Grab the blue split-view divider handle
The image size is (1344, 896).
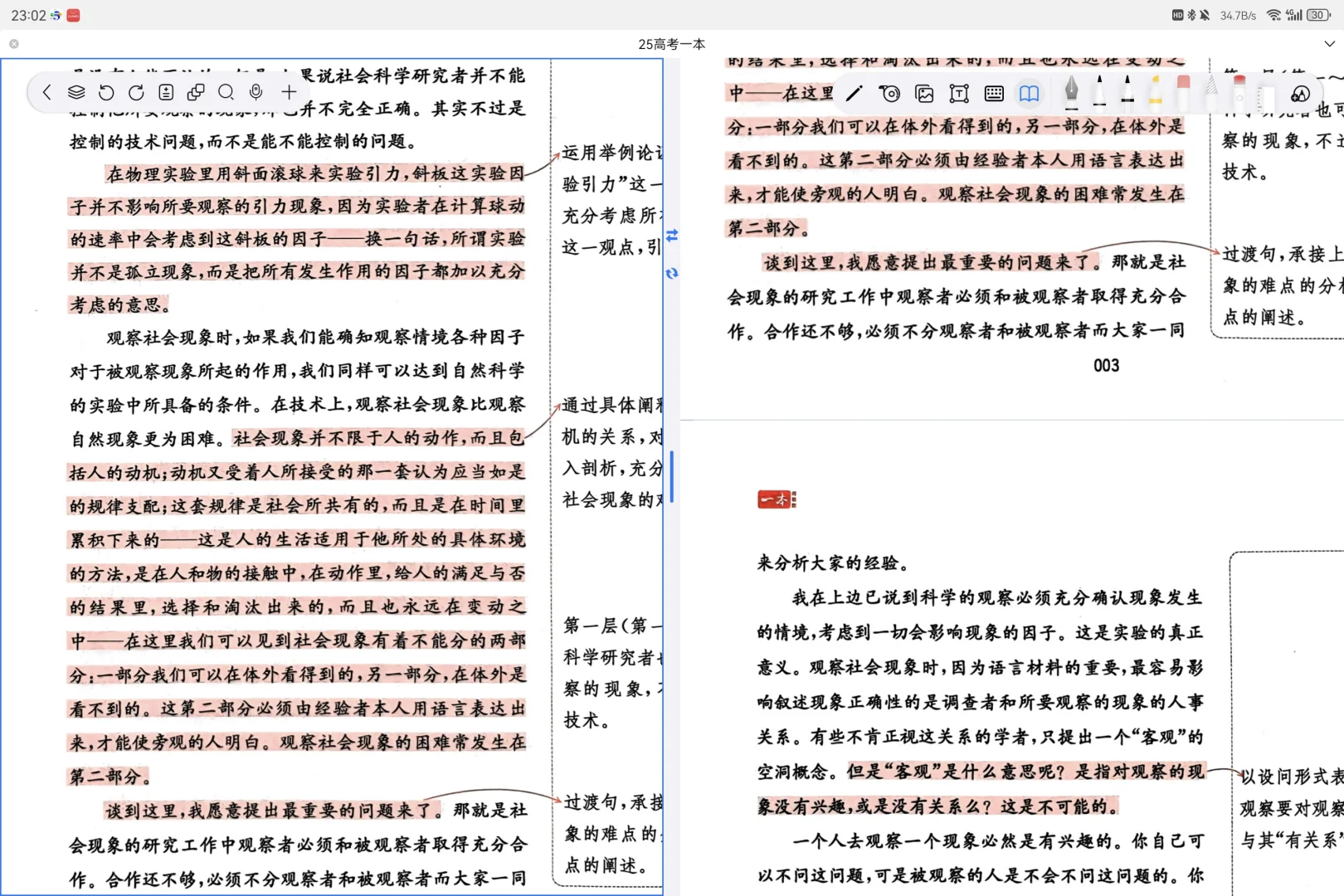[x=671, y=477]
